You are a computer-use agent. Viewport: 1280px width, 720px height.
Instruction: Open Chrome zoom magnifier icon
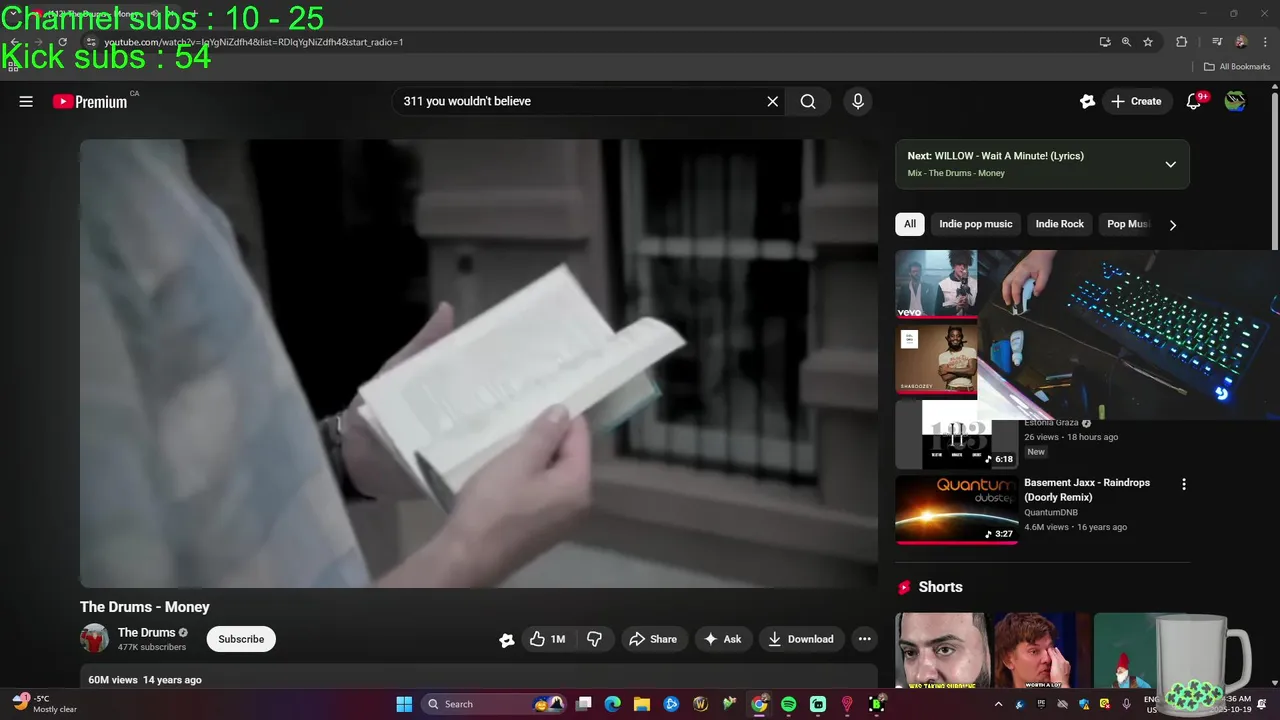1126,42
